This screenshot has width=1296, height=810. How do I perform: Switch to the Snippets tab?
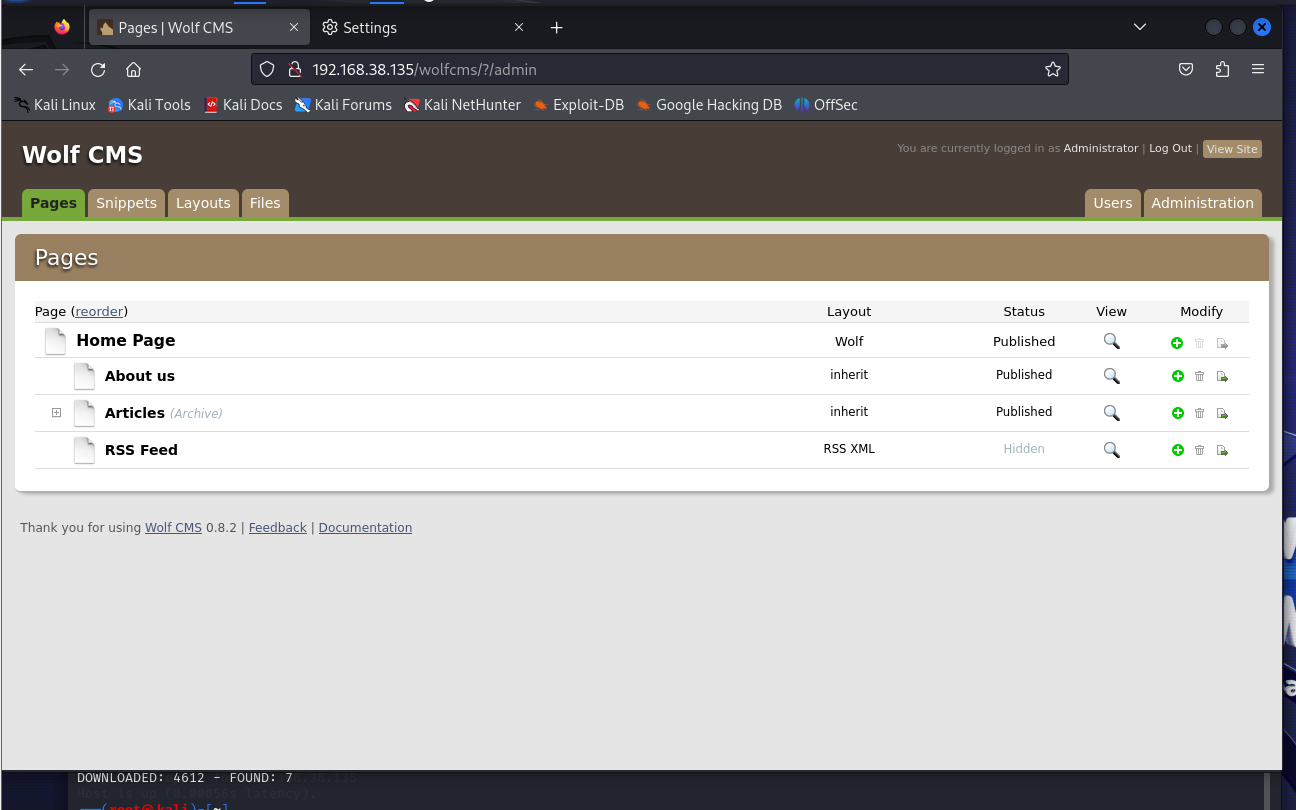pyautogui.click(x=126, y=203)
